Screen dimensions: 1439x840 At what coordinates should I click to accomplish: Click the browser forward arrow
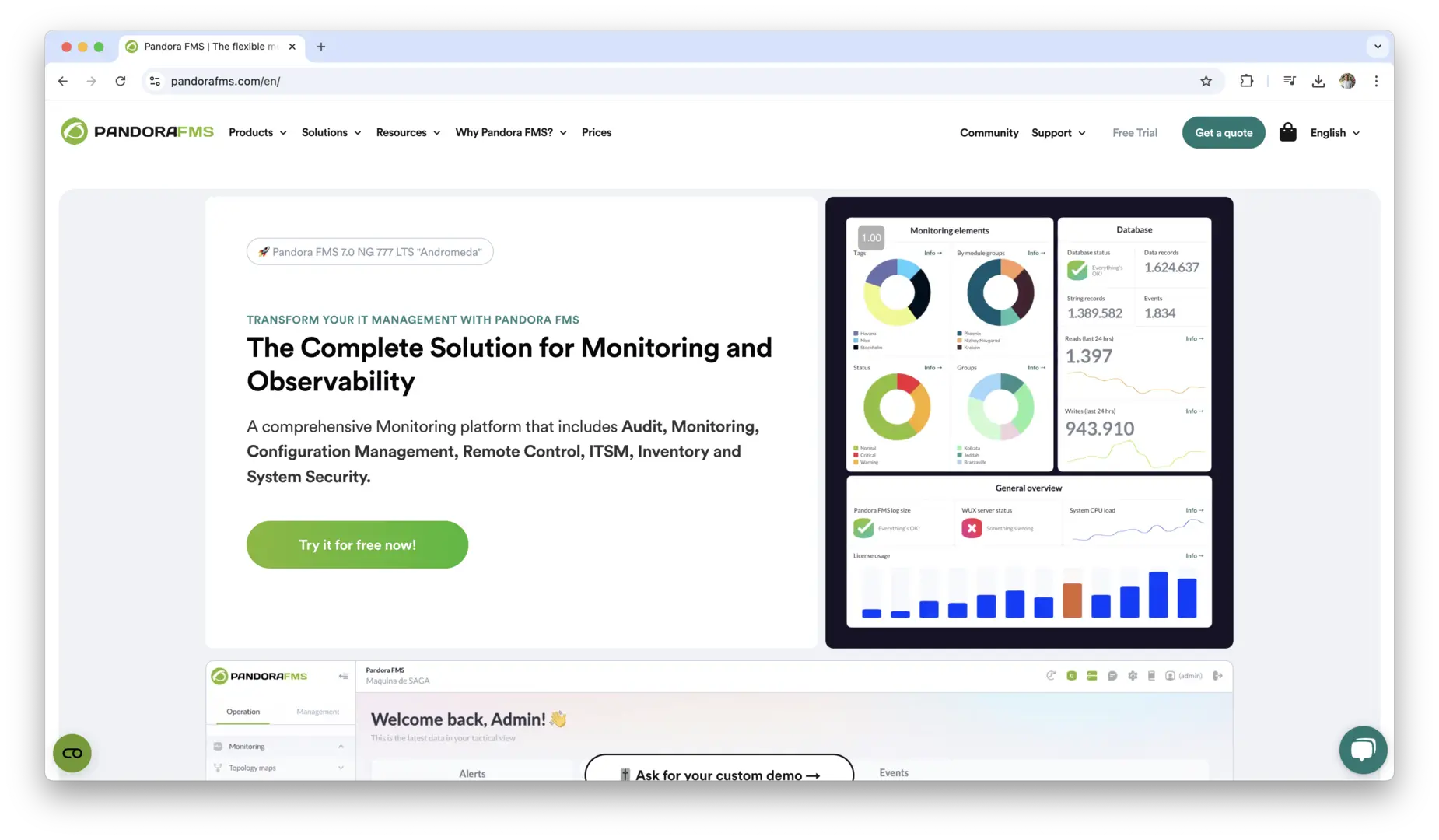[x=92, y=81]
